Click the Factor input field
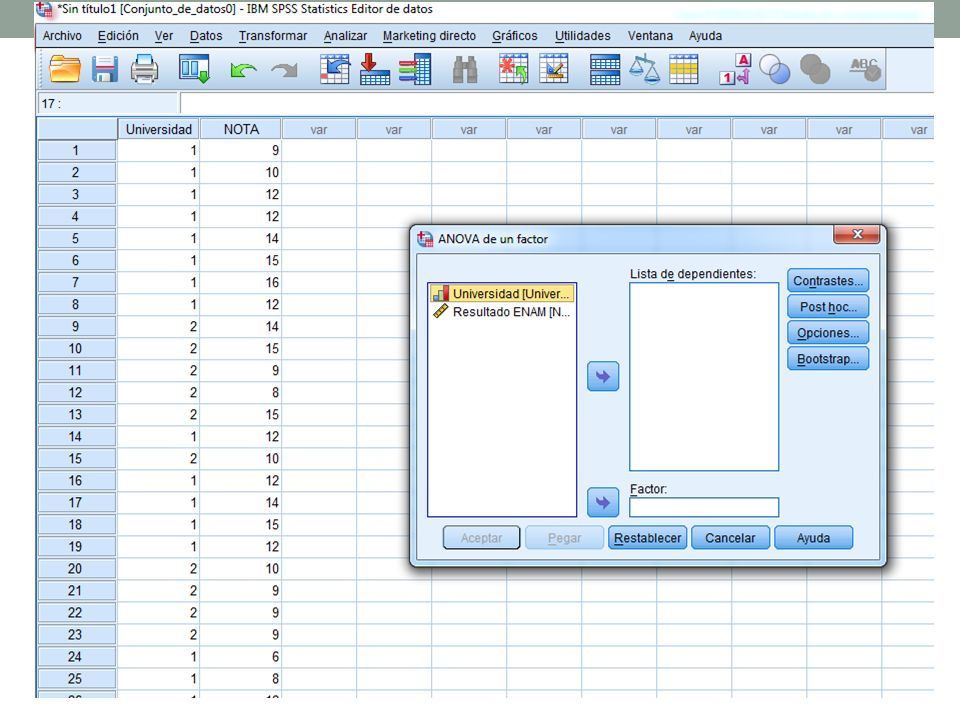Image resolution: width=960 pixels, height=720 pixels. [704, 508]
